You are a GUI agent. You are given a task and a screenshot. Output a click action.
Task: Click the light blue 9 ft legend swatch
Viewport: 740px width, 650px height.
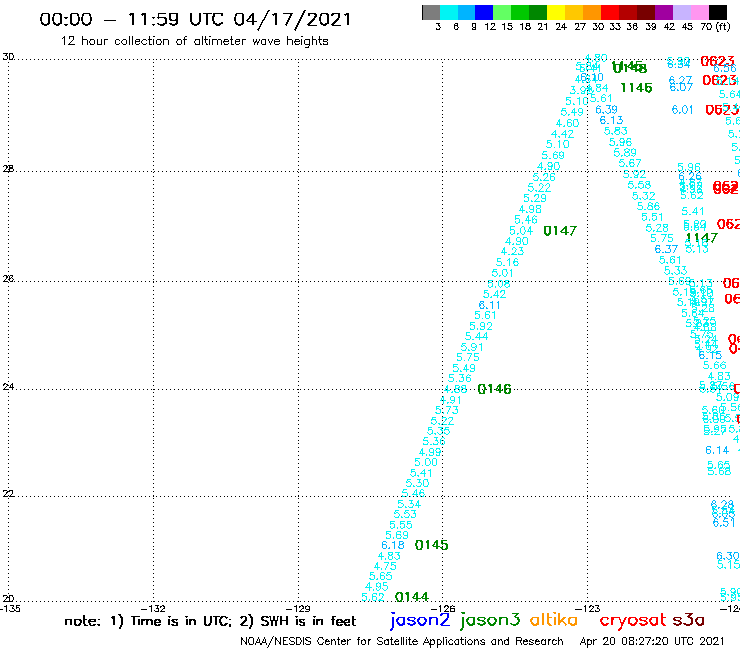(466, 12)
